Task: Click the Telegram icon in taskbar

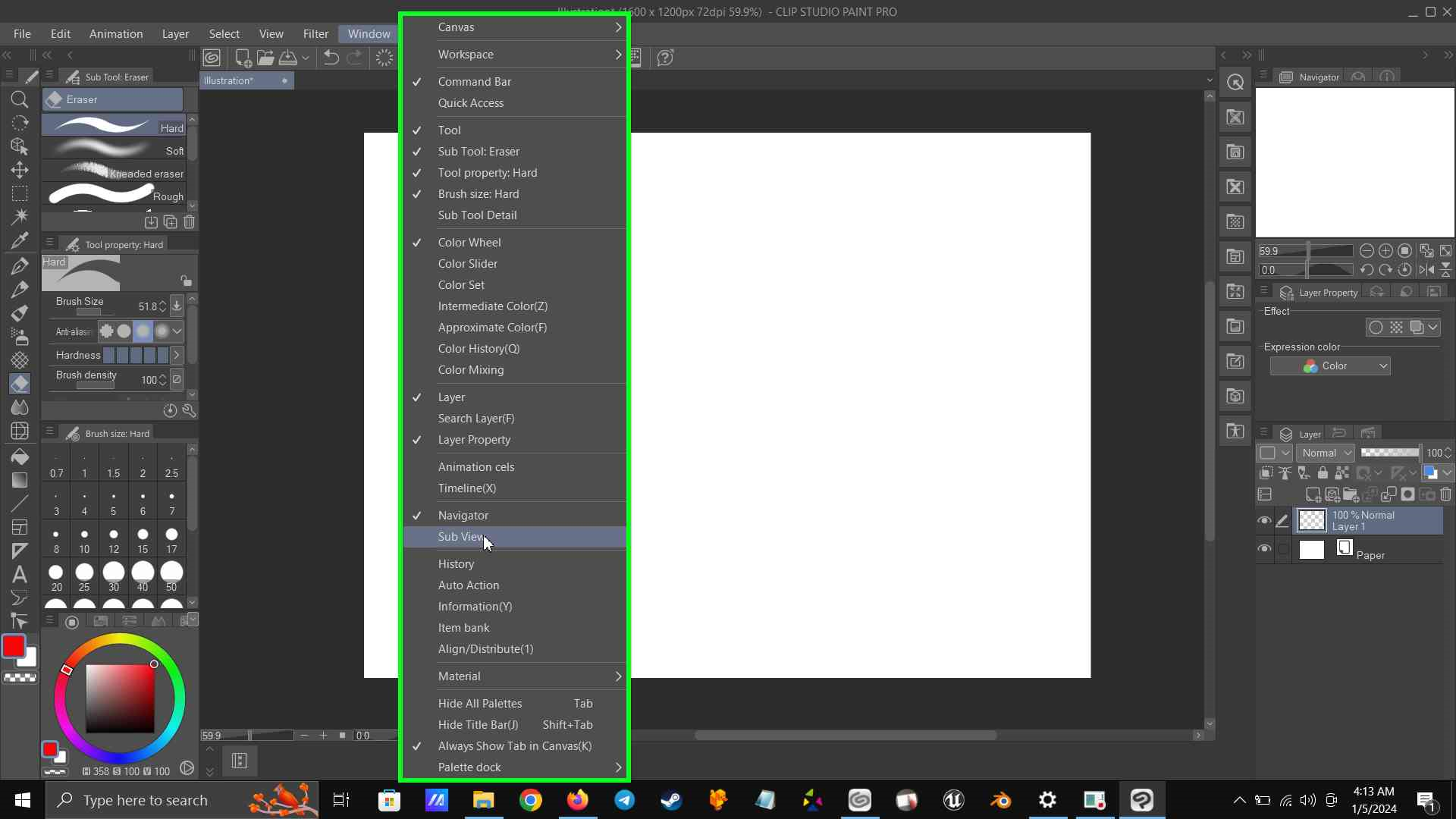Action: click(x=624, y=800)
